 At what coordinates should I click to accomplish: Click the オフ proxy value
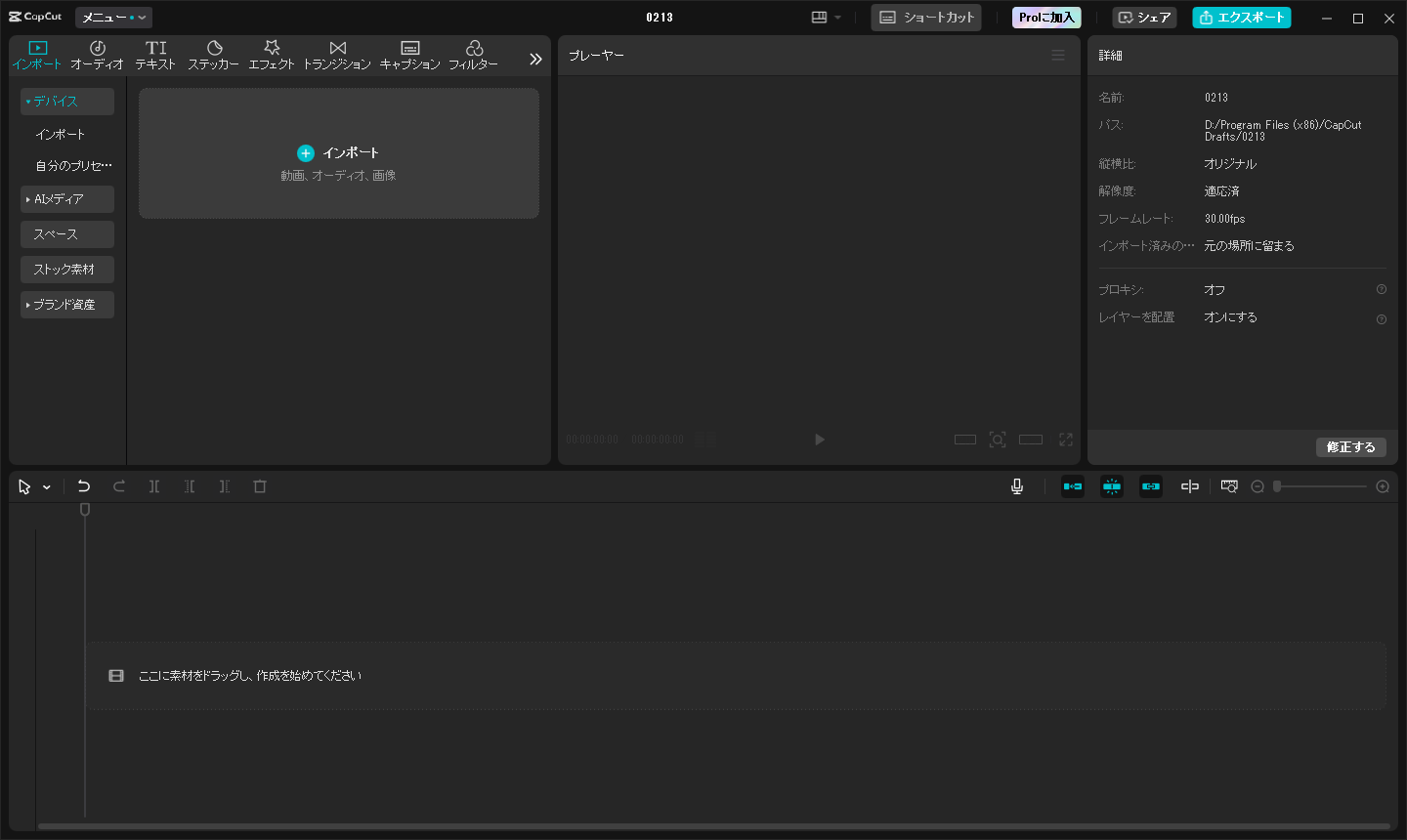coord(1215,290)
